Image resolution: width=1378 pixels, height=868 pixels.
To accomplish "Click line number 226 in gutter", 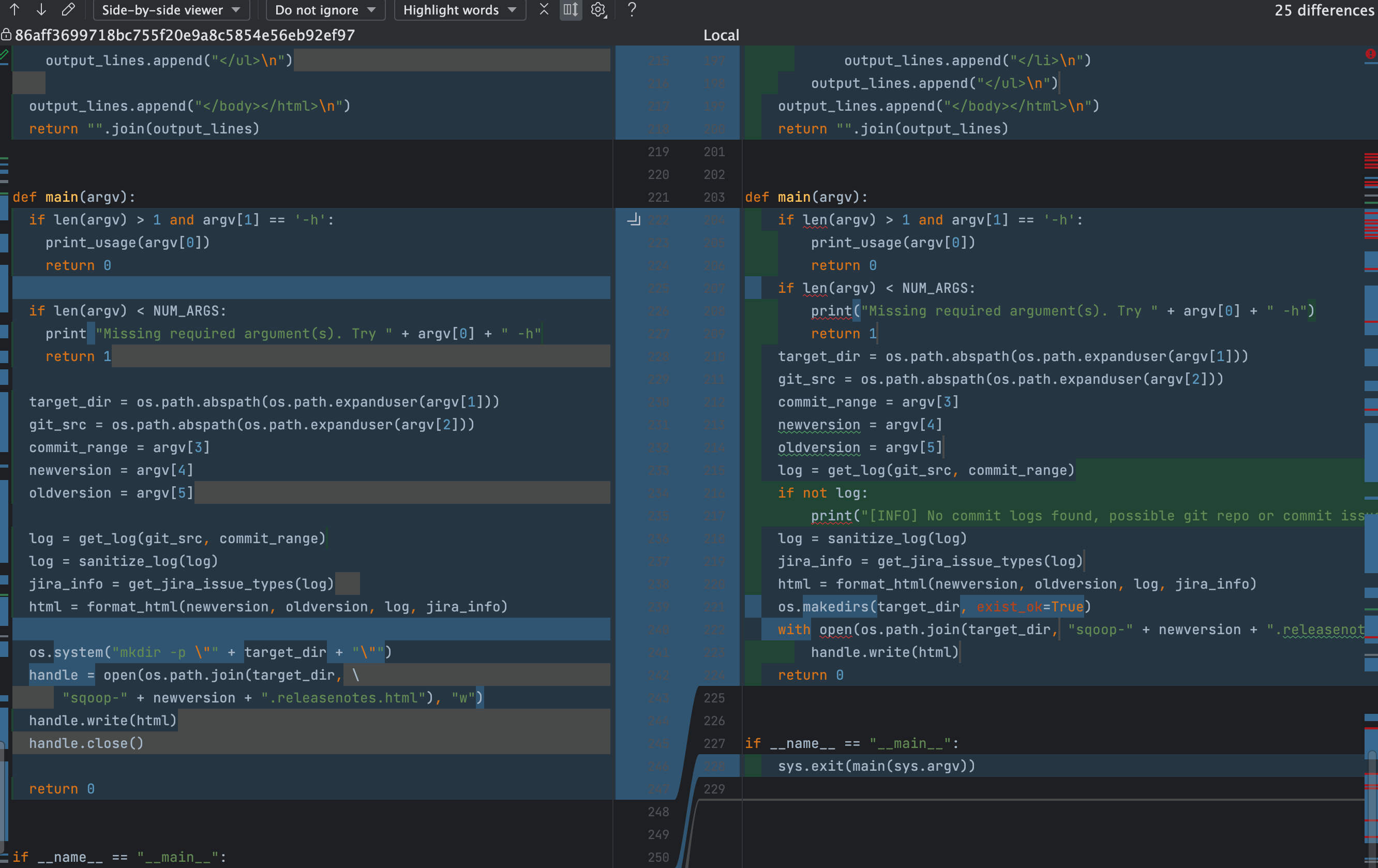I will click(x=714, y=721).
